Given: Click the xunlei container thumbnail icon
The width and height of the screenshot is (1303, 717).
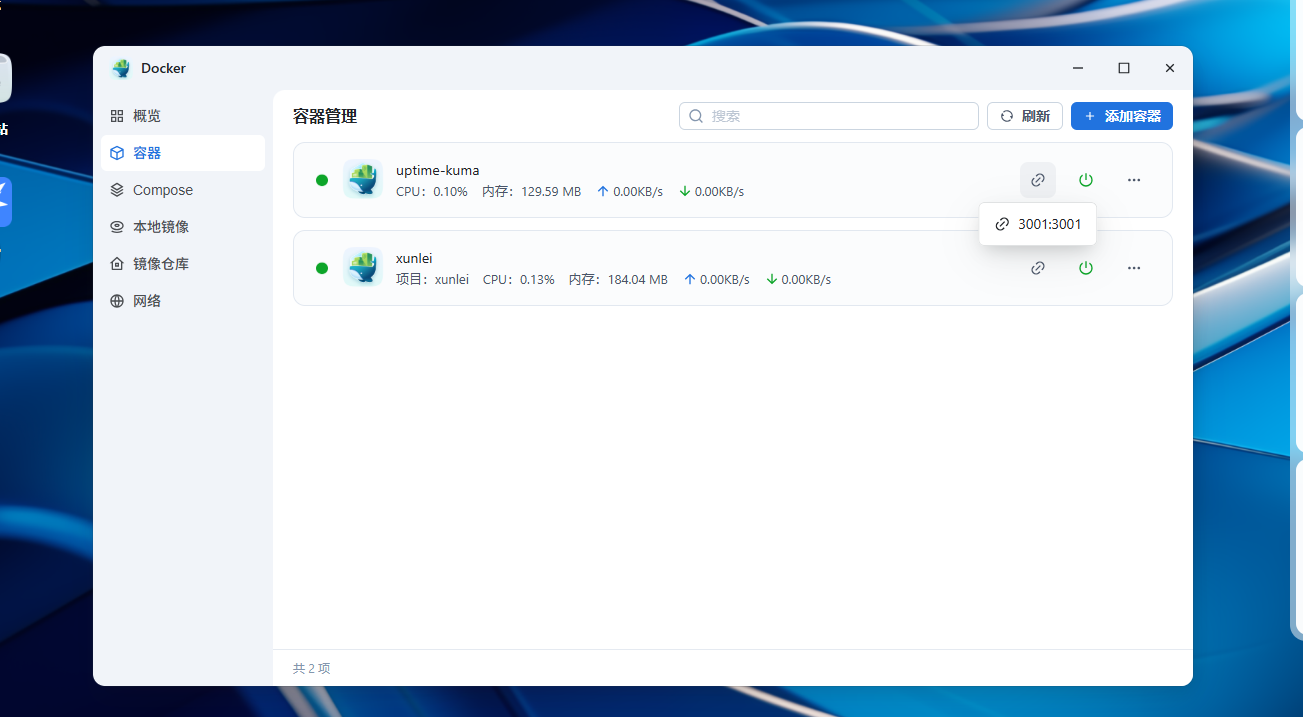Looking at the screenshot, I should pyautogui.click(x=363, y=268).
